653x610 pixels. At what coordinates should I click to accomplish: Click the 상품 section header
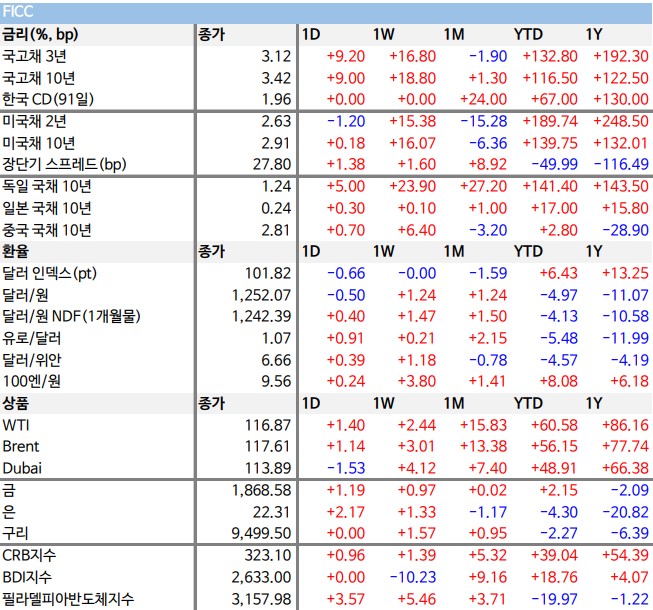pyautogui.click(x=15, y=403)
